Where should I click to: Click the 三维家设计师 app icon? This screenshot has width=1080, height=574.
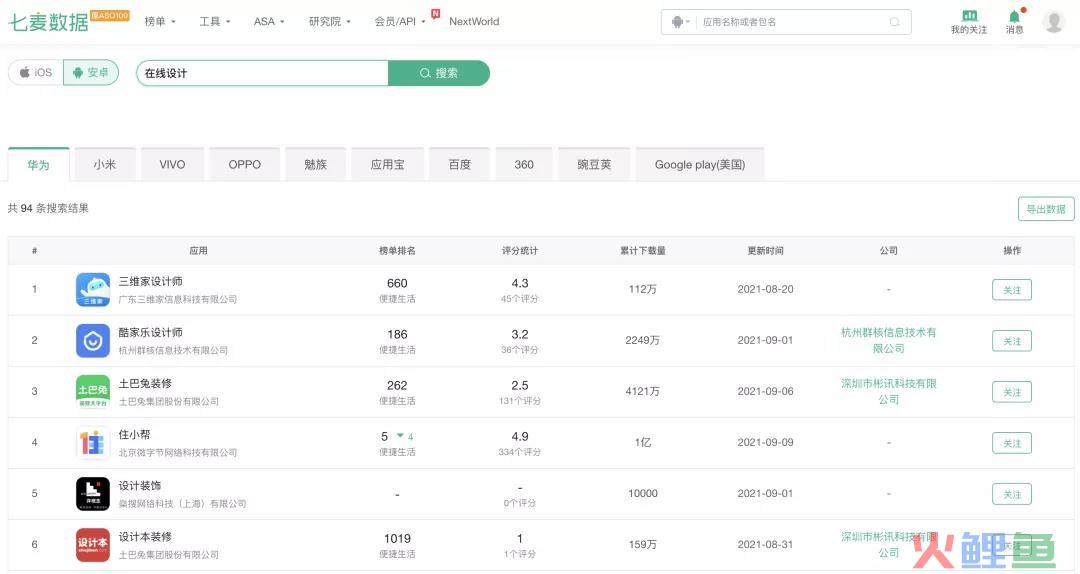tap(92, 289)
